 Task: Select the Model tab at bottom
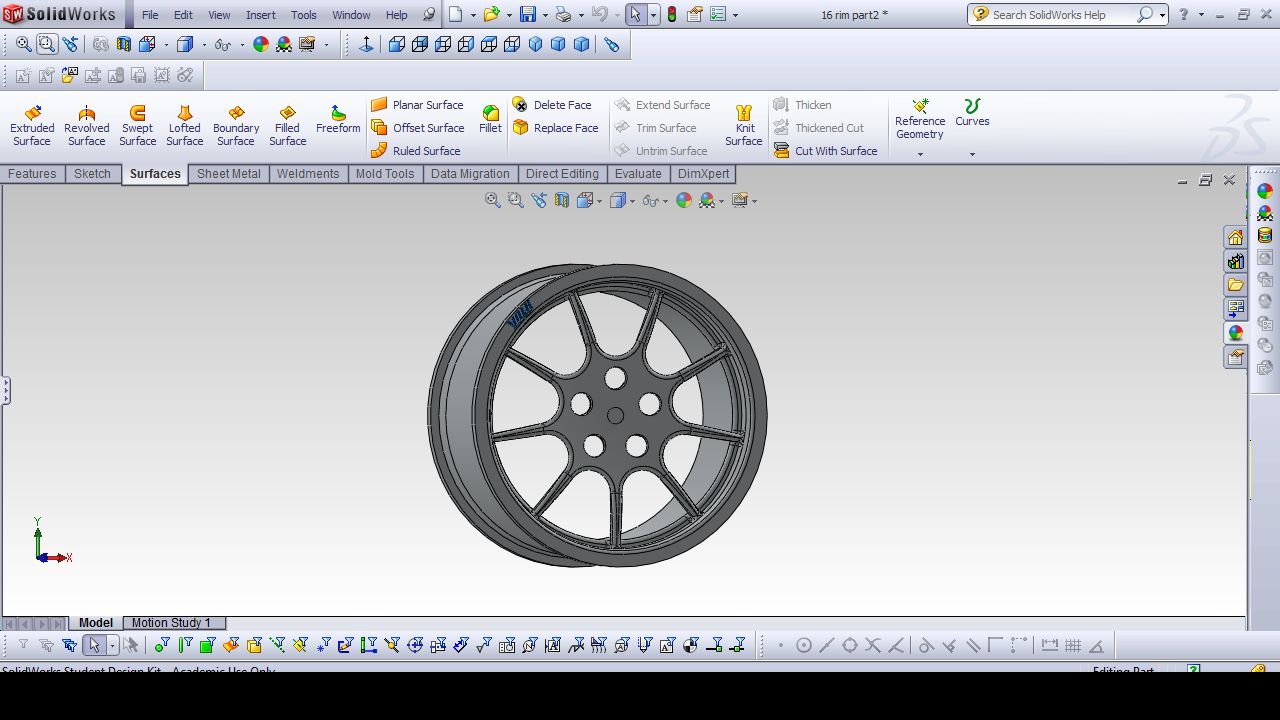click(96, 623)
